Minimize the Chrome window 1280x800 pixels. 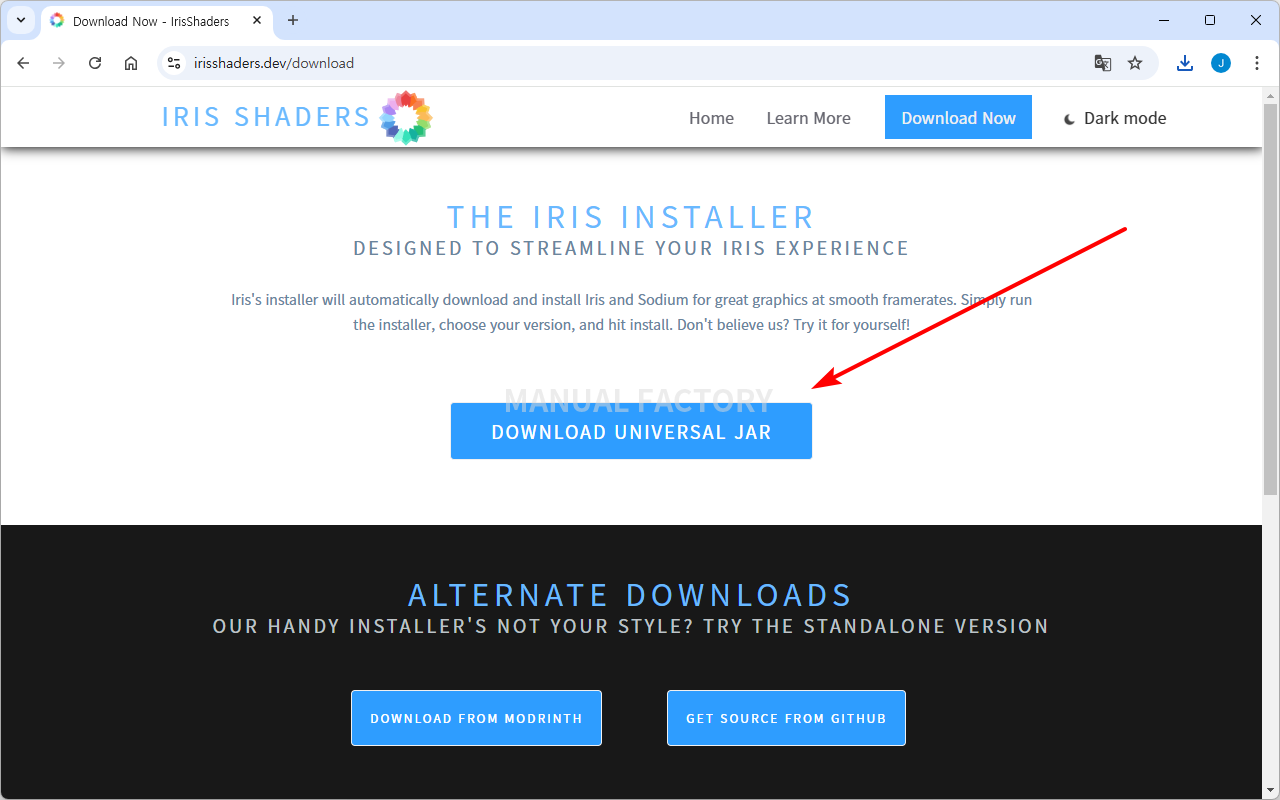point(1164,20)
